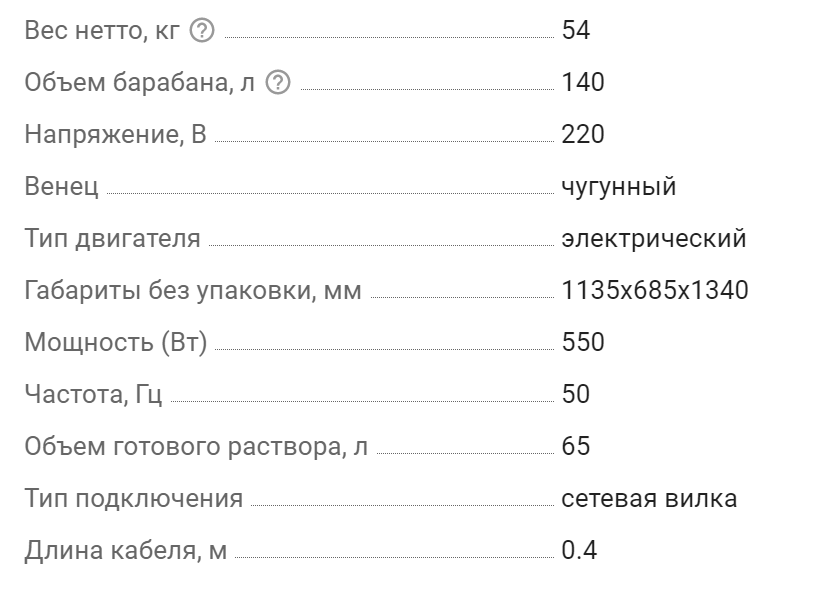The height and width of the screenshot is (589, 818).
Task: Click the Тип двигателя label
Action: click(113, 238)
